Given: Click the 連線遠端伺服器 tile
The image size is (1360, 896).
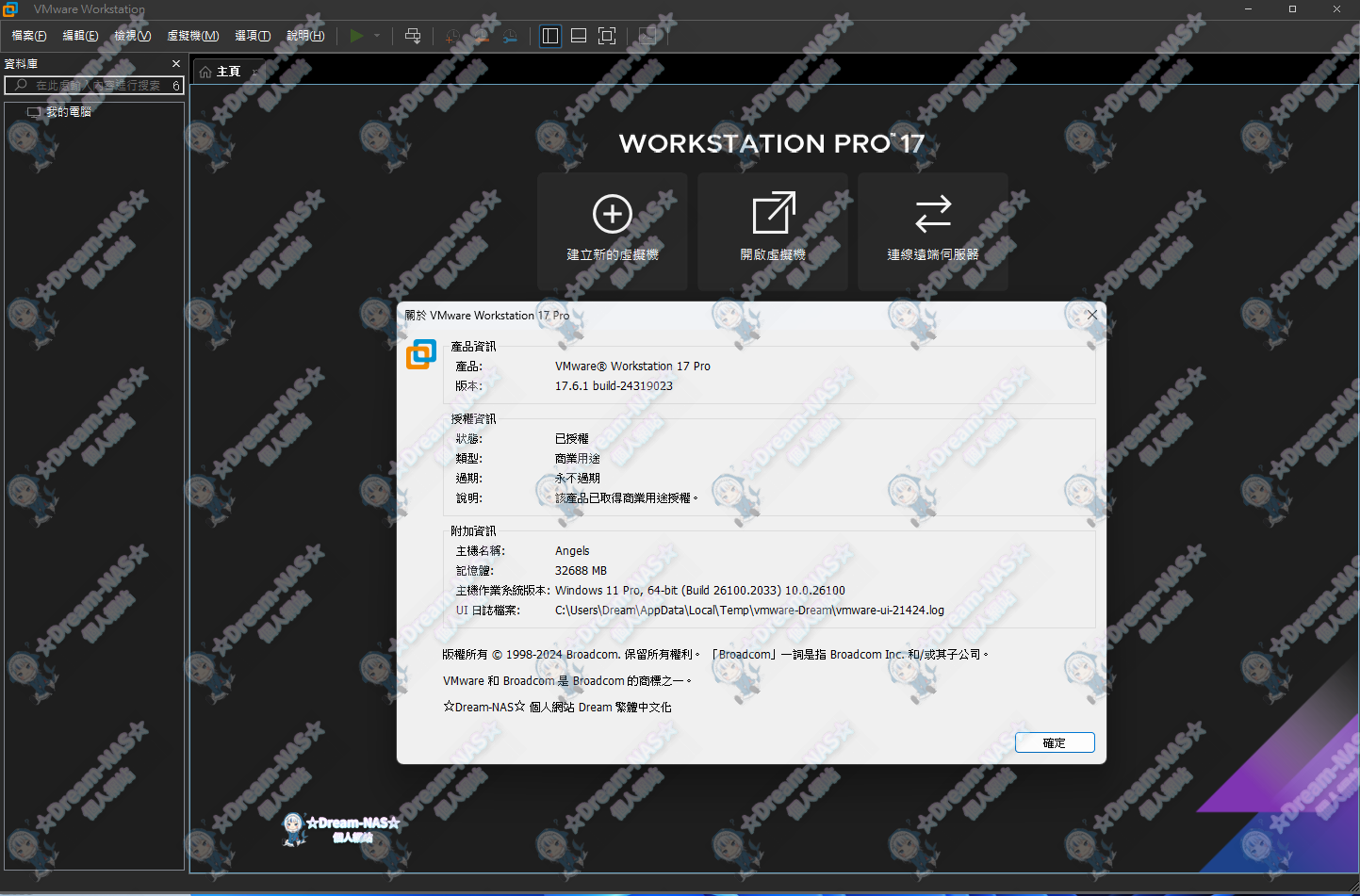Looking at the screenshot, I should pos(933,231).
